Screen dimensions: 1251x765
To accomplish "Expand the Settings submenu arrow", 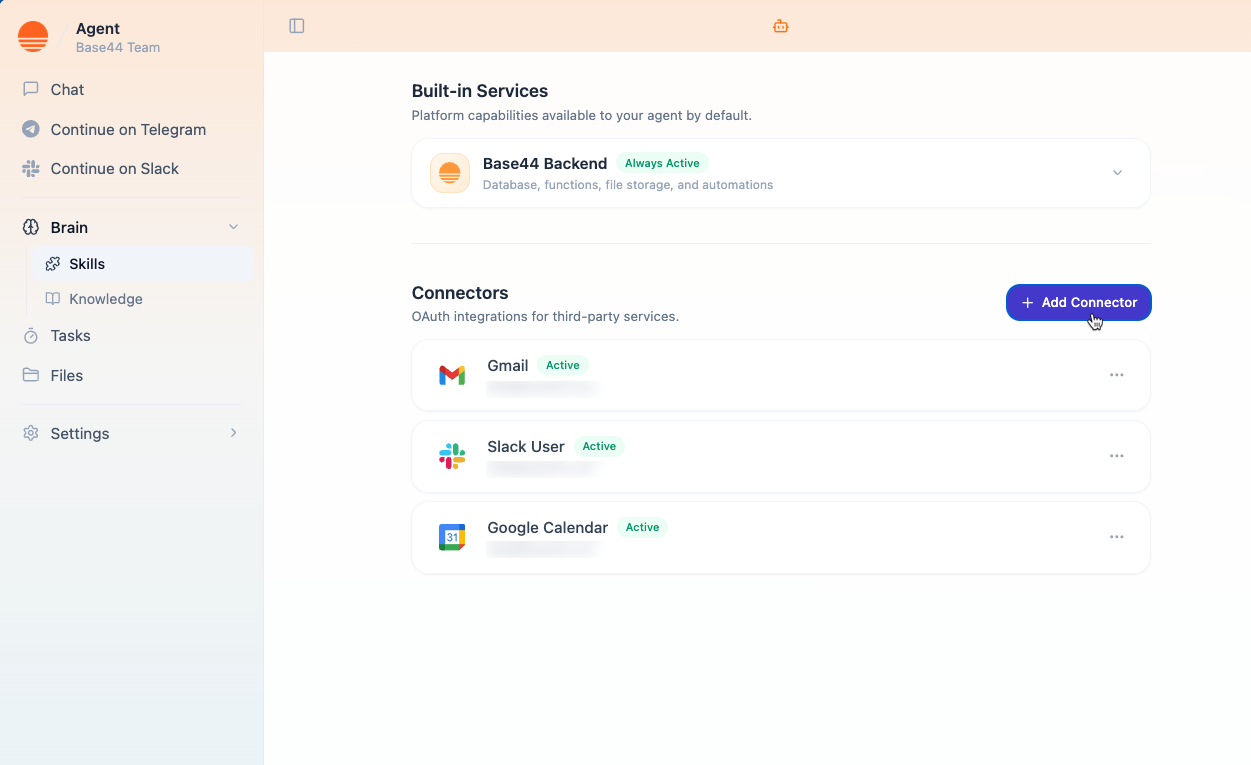I will pos(234,433).
